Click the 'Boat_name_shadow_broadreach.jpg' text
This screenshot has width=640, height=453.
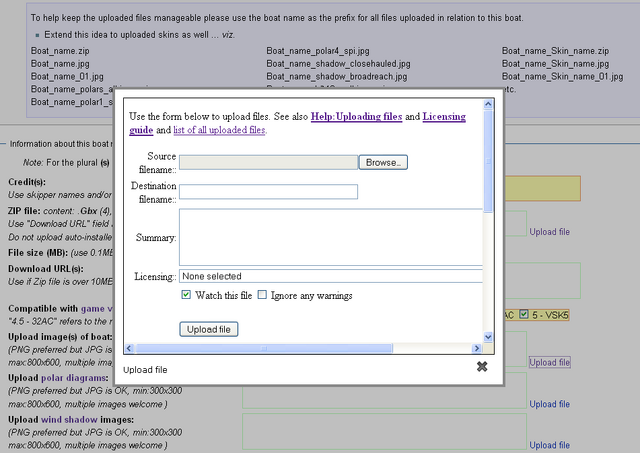[337, 76]
